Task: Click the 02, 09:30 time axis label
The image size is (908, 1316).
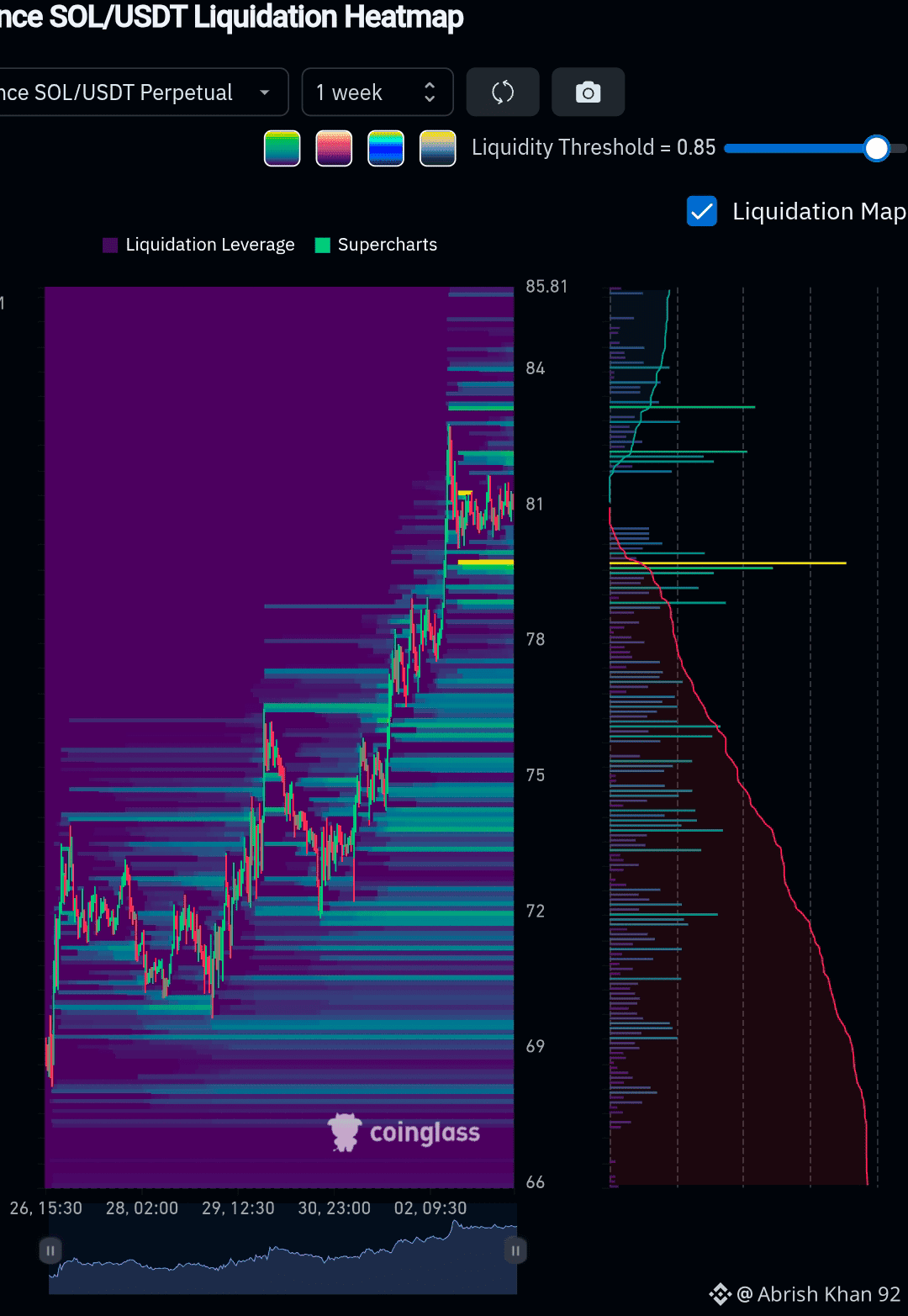Action: pos(430,1208)
